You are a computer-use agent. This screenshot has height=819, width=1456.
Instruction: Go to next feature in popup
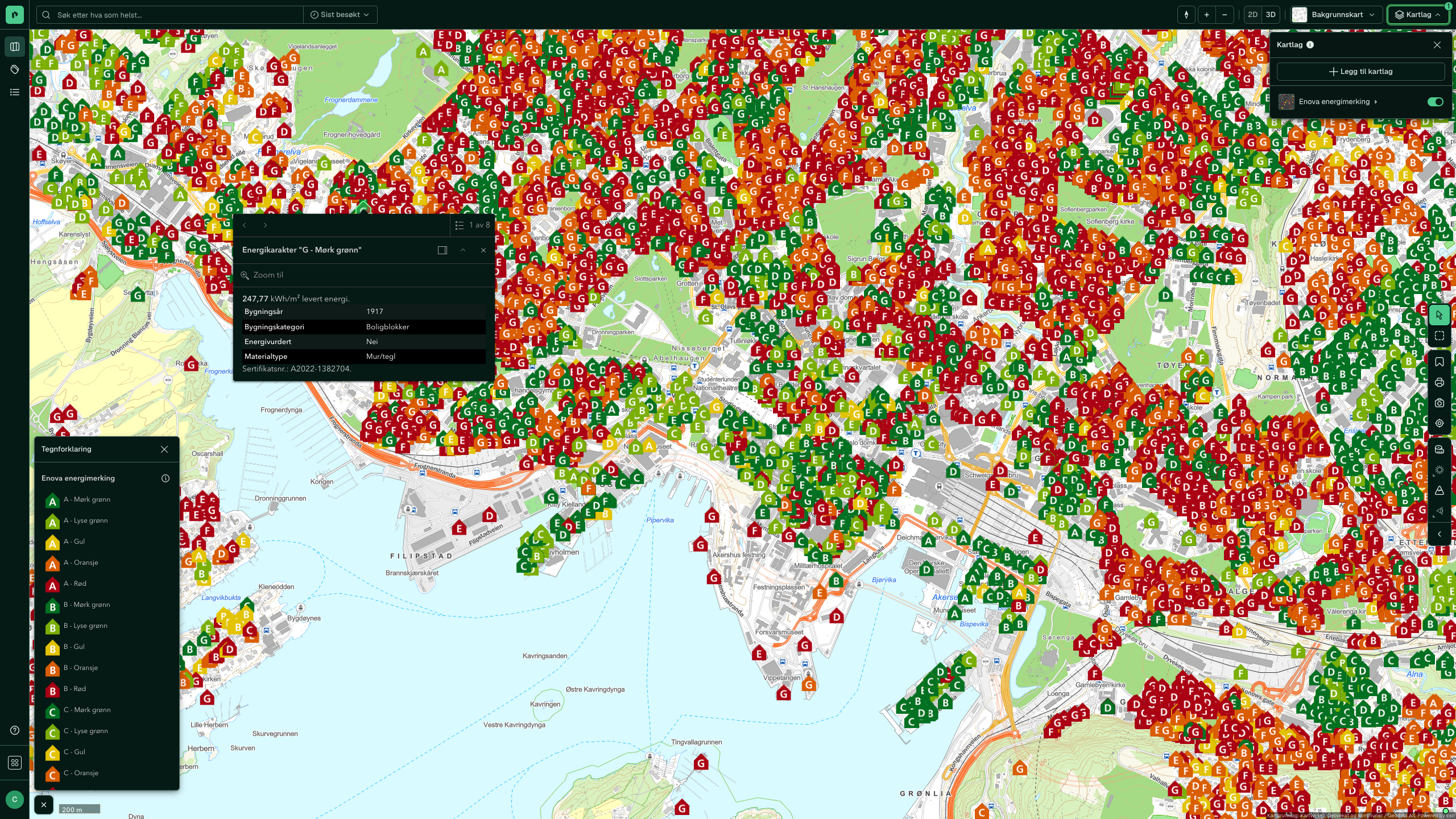pyautogui.click(x=265, y=225)
